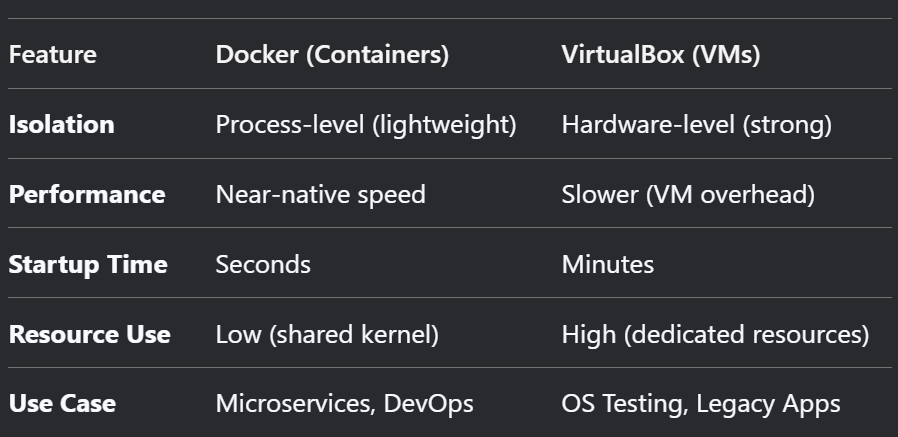Viewport: 898px width, 437px height.
Task: Click the Slower (VM overhead) cell
Action: pyautogui.click(x=688, y=195)
